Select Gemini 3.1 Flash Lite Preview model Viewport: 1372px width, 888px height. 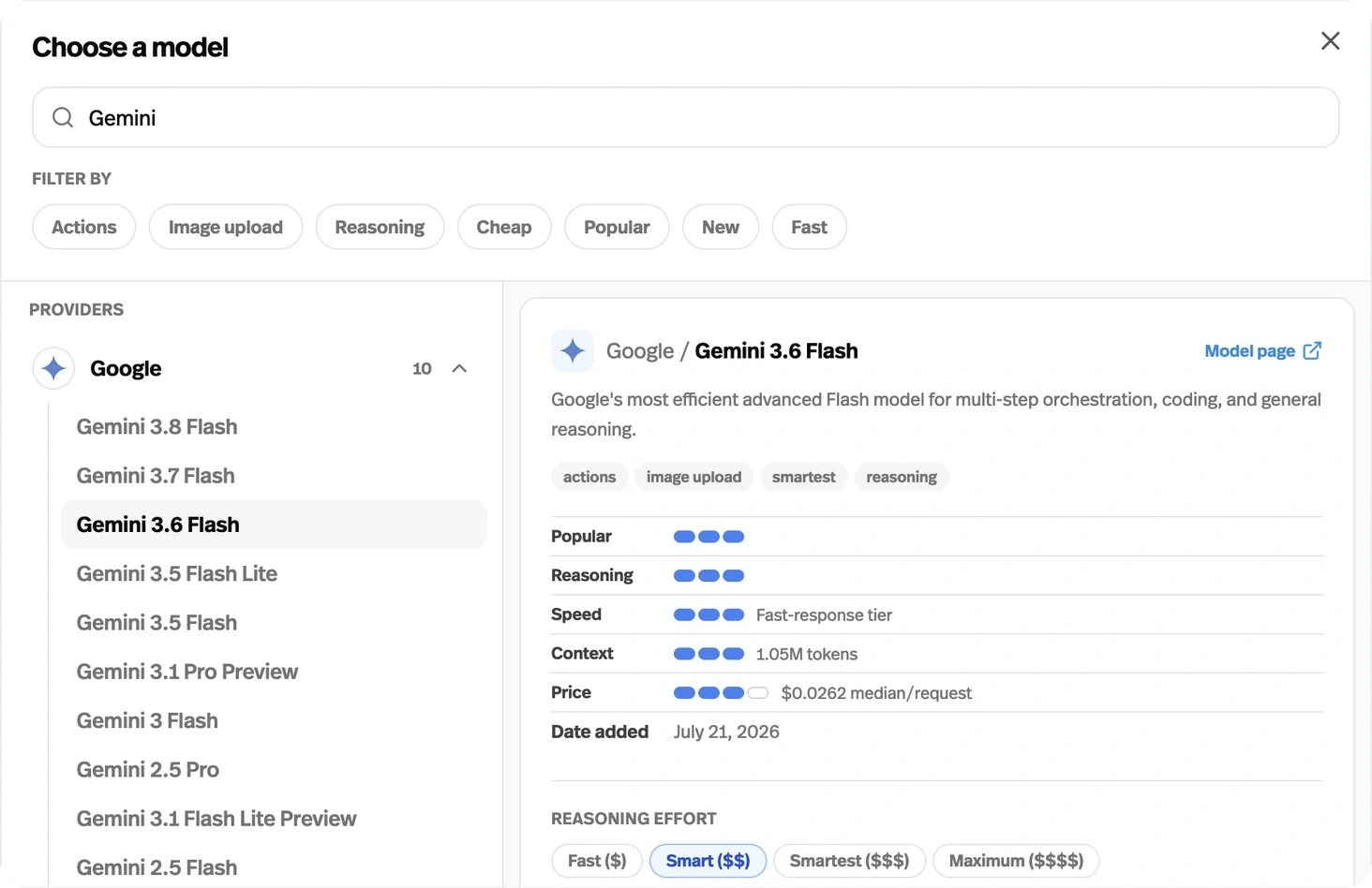(274, 819)
